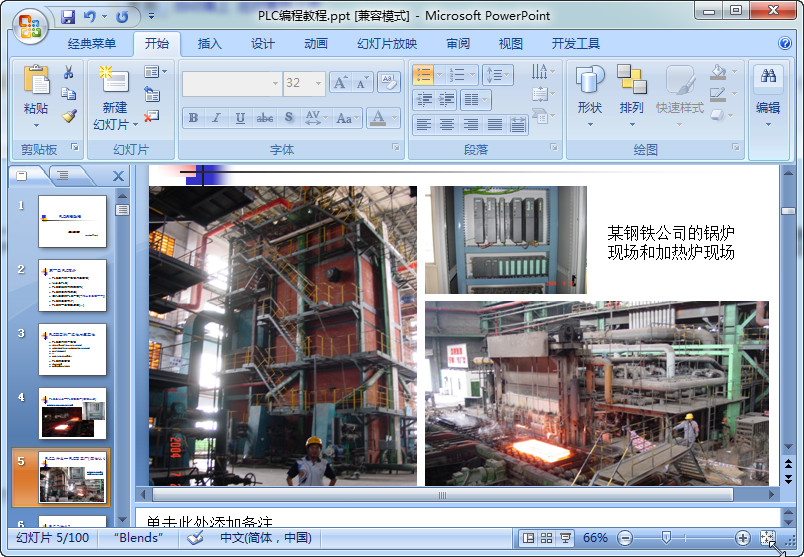Switch to 审阅 ribbon tab
This screenshot has height=557, width=804.
tap(458, 44)
